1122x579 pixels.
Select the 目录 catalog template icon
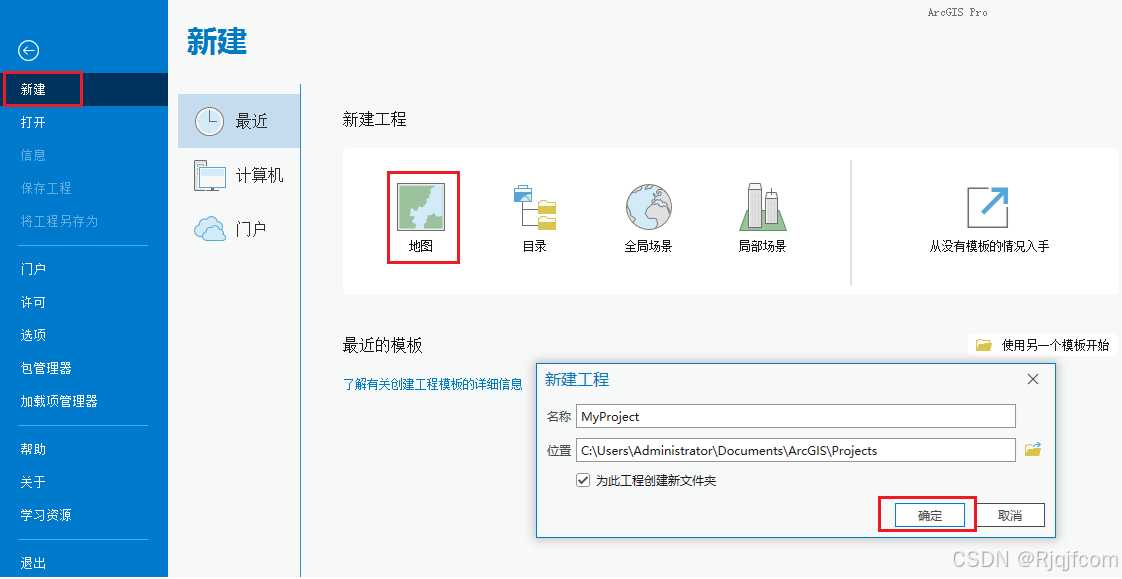535,208
